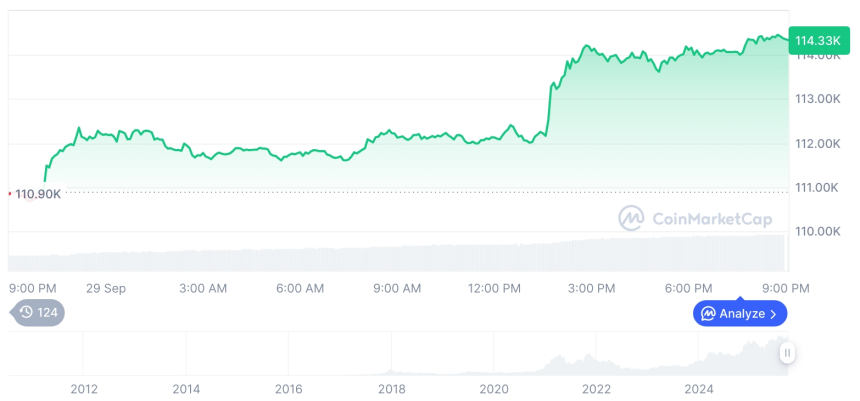Image resolution: width=860 pixels, height=401 pixels.
Task: Click the CoinMarketCap watermark logo icon
Action: pos(631,218)
